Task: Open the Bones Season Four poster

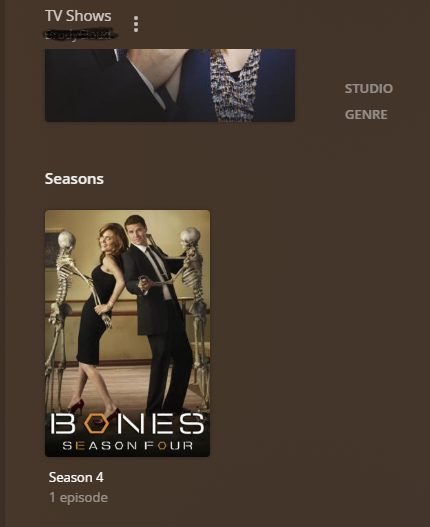Action: 127,333
